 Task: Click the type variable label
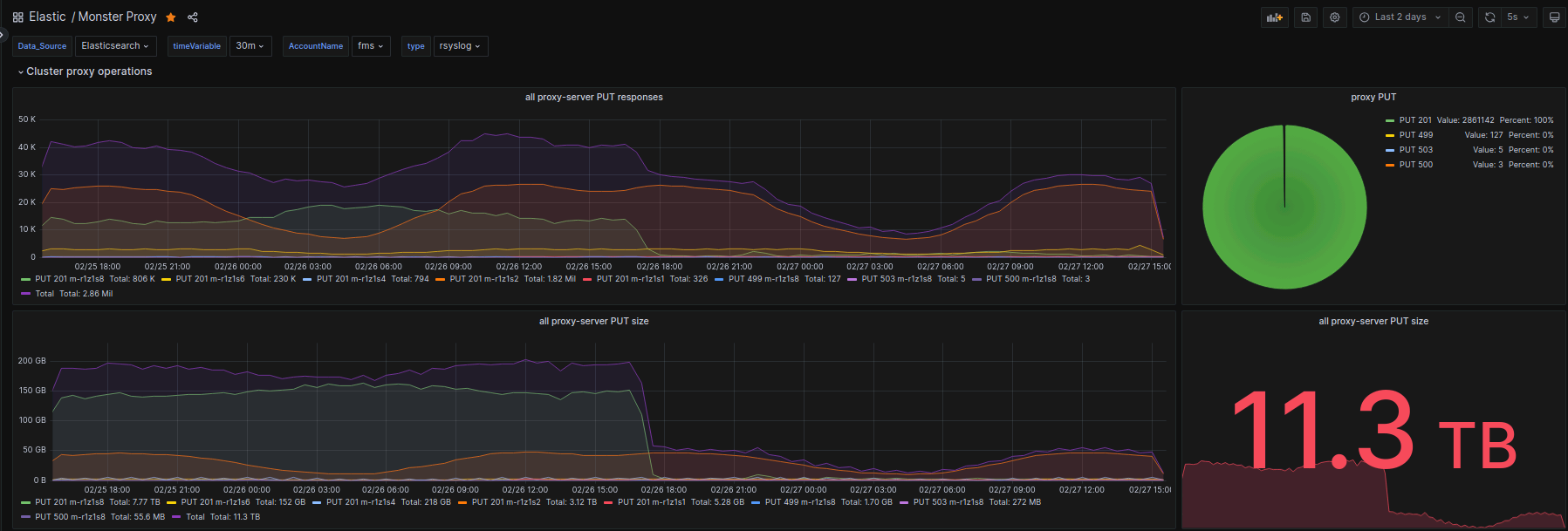[x=415, y=46]
